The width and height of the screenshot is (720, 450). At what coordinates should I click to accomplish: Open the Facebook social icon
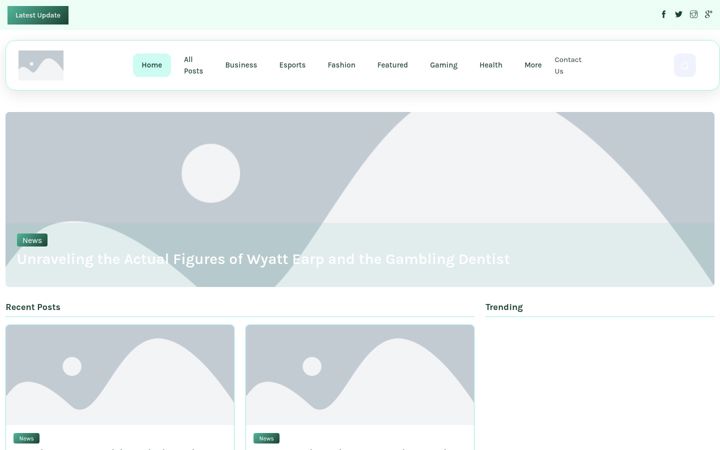coord(664,14)
